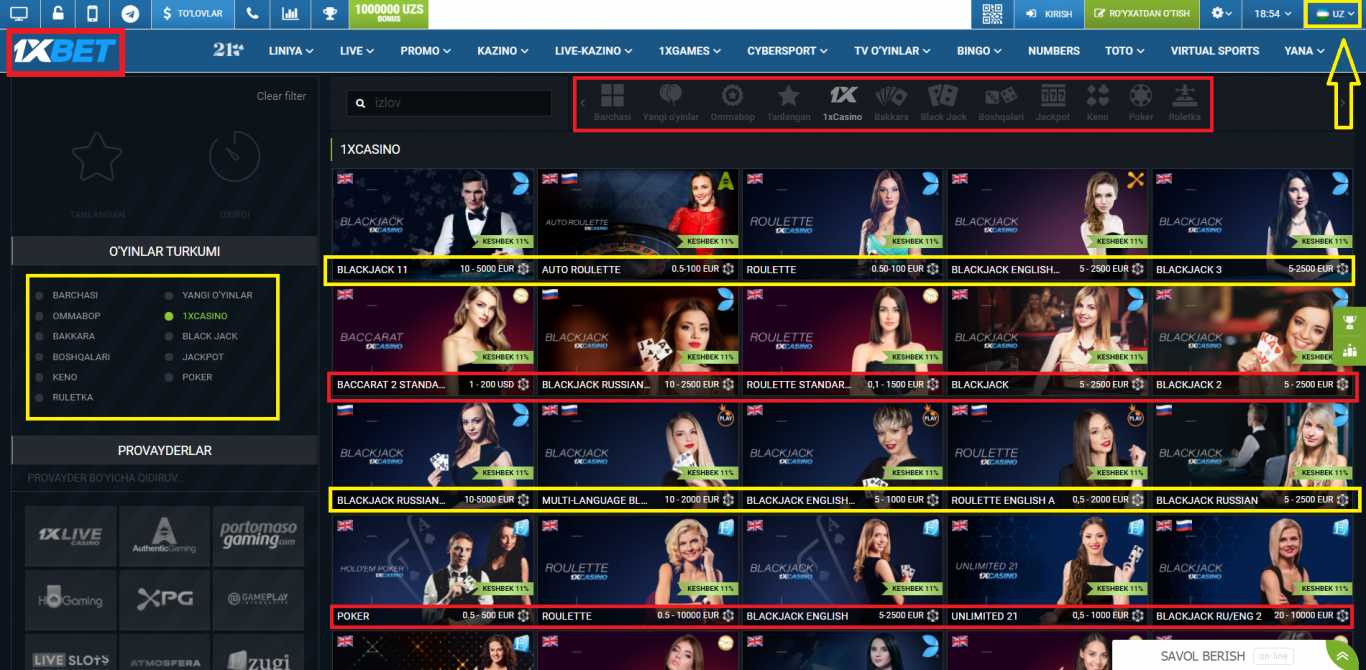Screen dimensions: 1366x670
Task: Select YANGI O'YINLAR in the O'yinlar turkumi list
Action: 217,296
